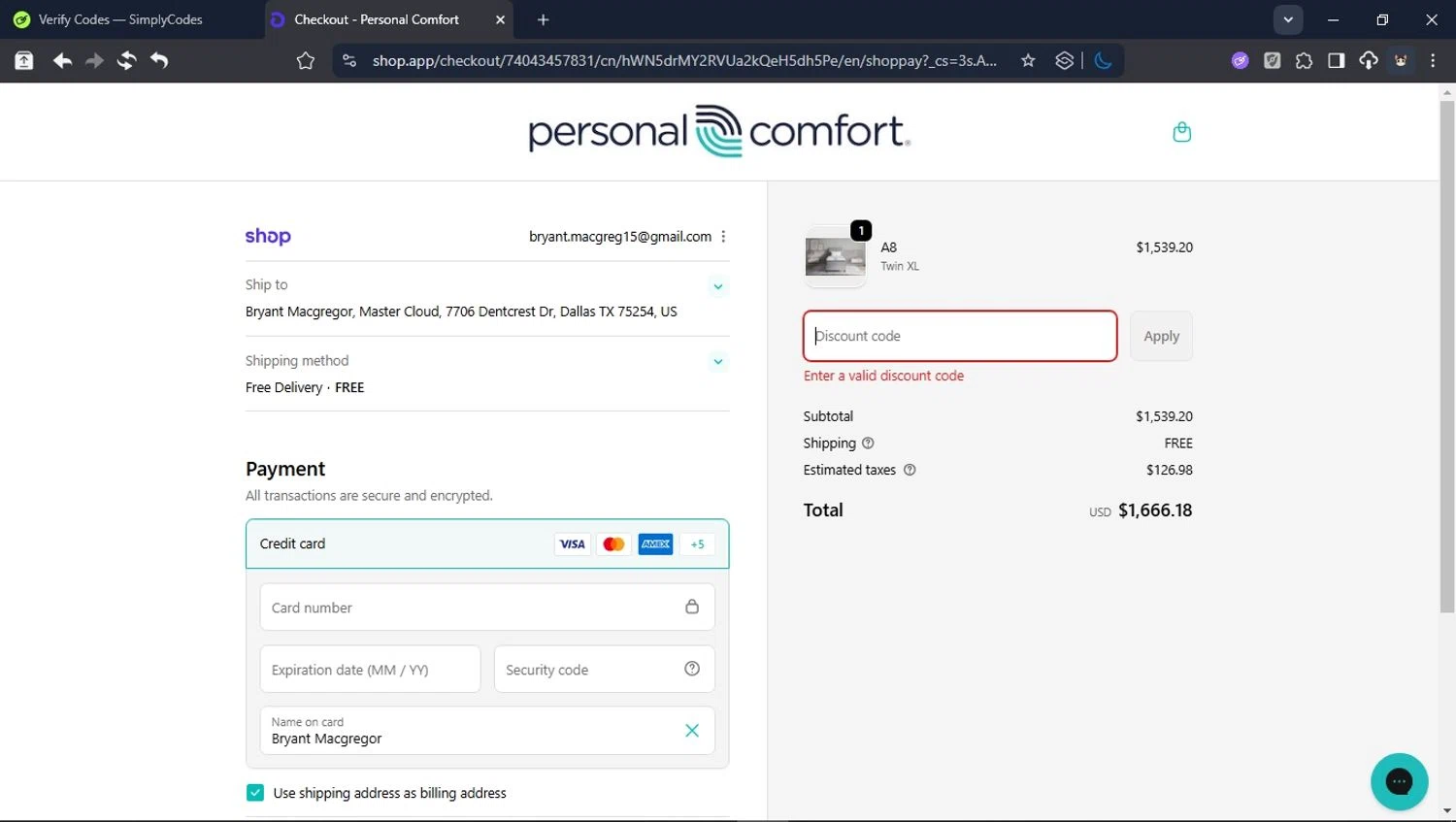This screenshot has width=1456, height=822.
Task: Go back with the browser back arrow
Action: tap(62, 60)
